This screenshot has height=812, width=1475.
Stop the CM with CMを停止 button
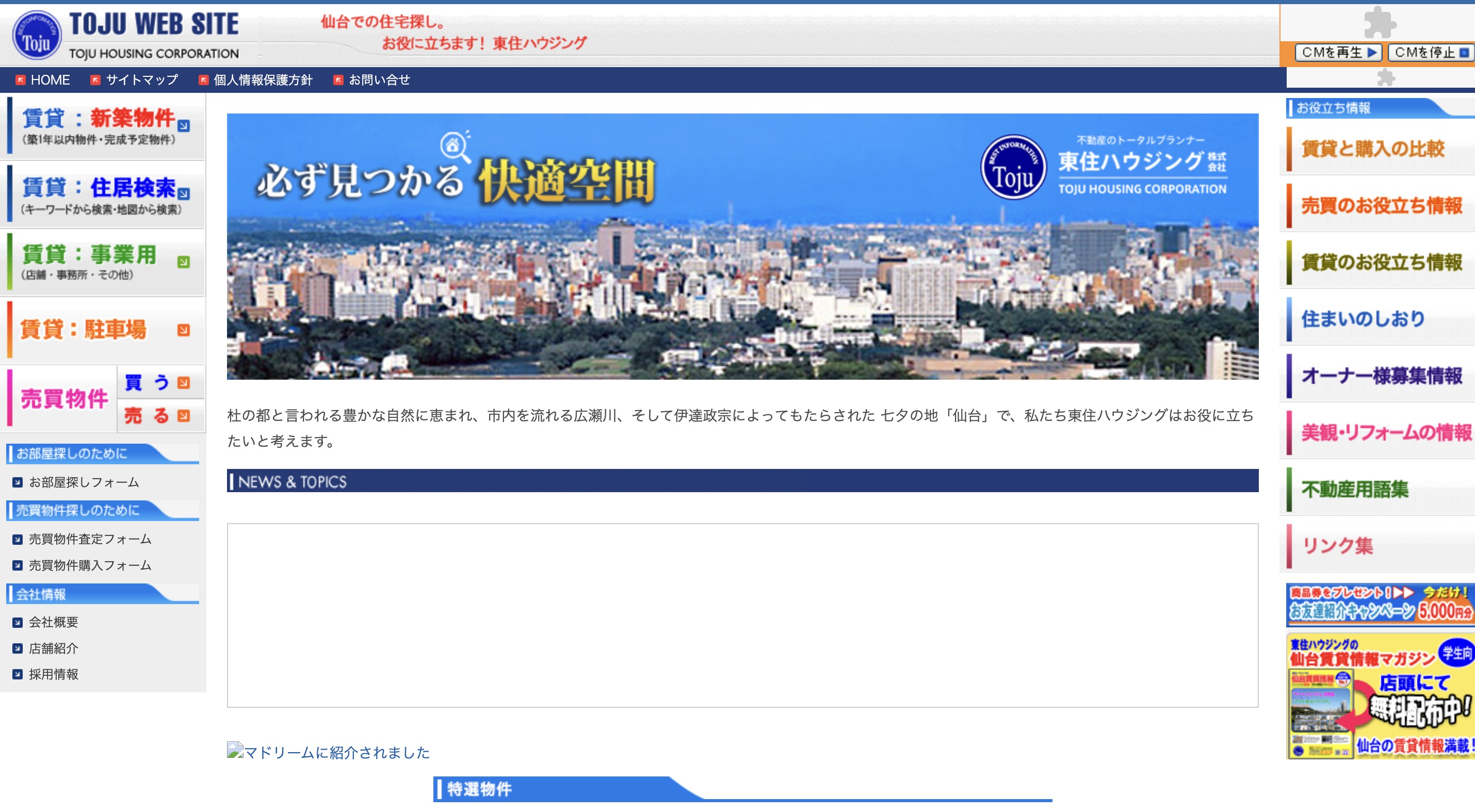pyautogui.click(x=1431, y=53)
